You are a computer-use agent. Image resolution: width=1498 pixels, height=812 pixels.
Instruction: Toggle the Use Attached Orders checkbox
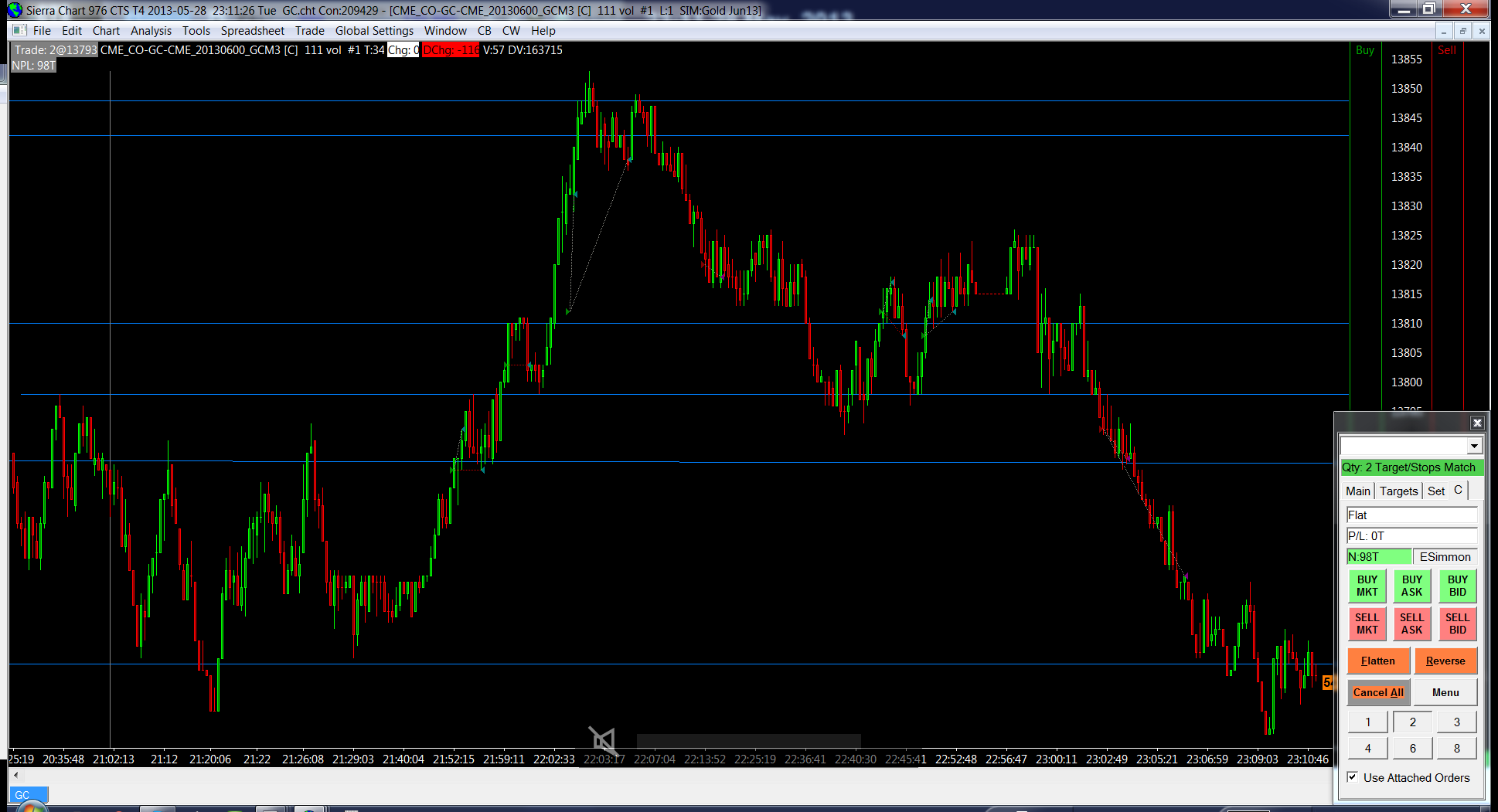[x=1353, y=777]
